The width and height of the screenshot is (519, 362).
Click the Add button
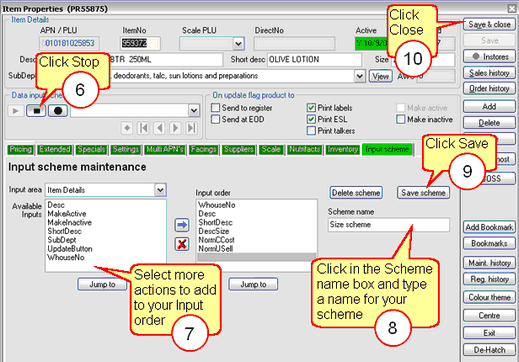click(x=489, y=107)
